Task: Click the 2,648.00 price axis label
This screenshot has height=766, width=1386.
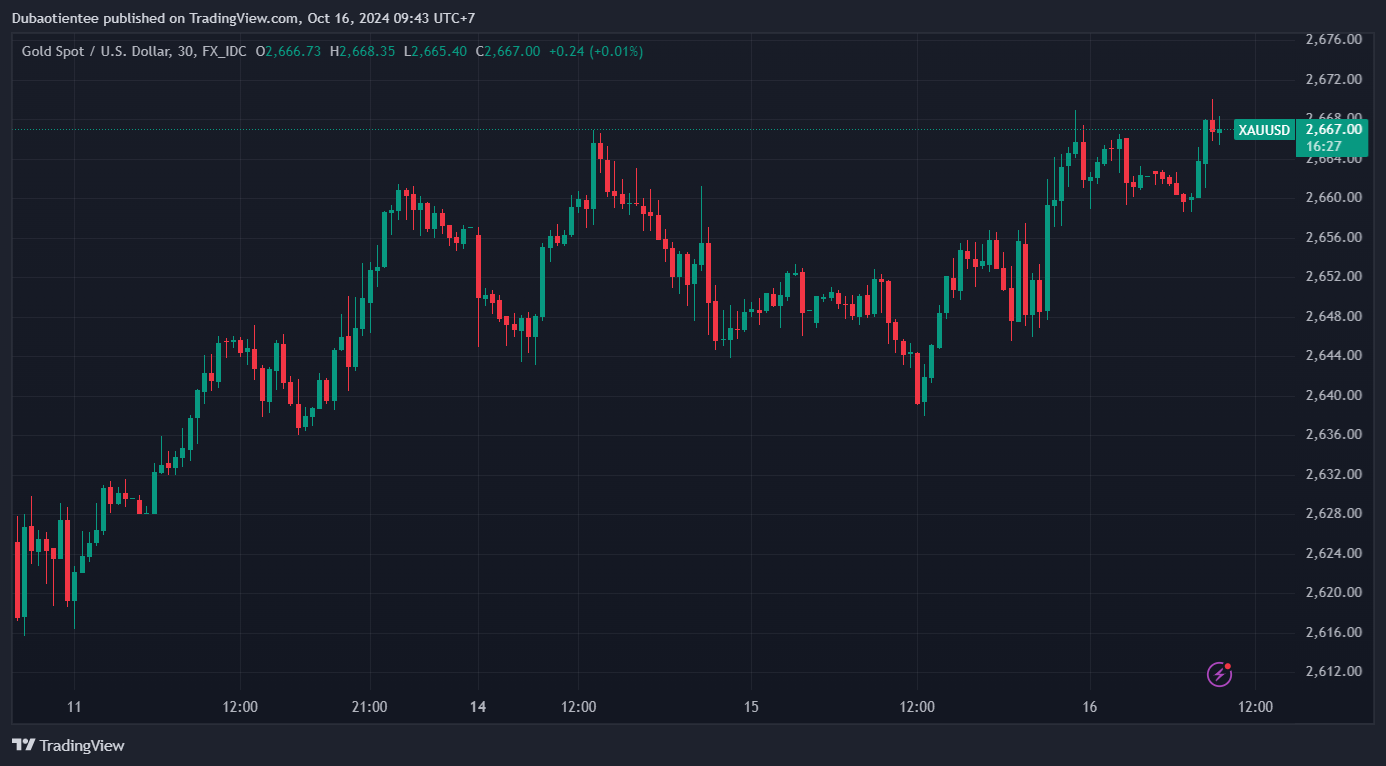Action: 1334,316
